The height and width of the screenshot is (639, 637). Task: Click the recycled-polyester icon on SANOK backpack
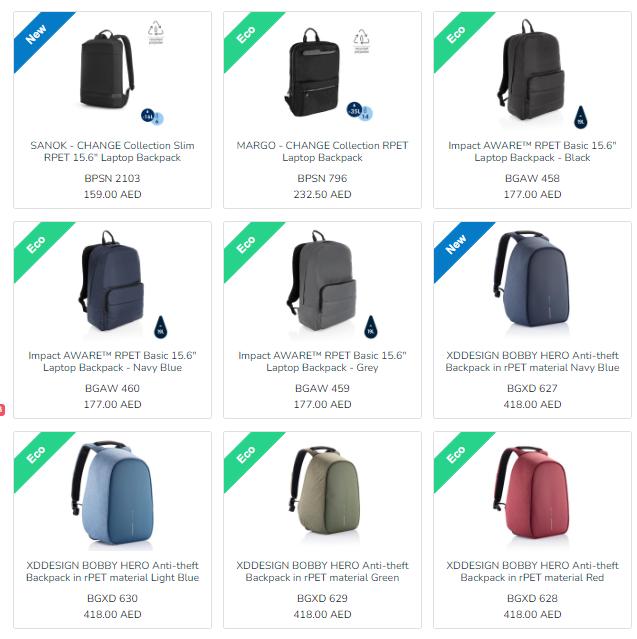pyautogui.click(x=156, y=32)
